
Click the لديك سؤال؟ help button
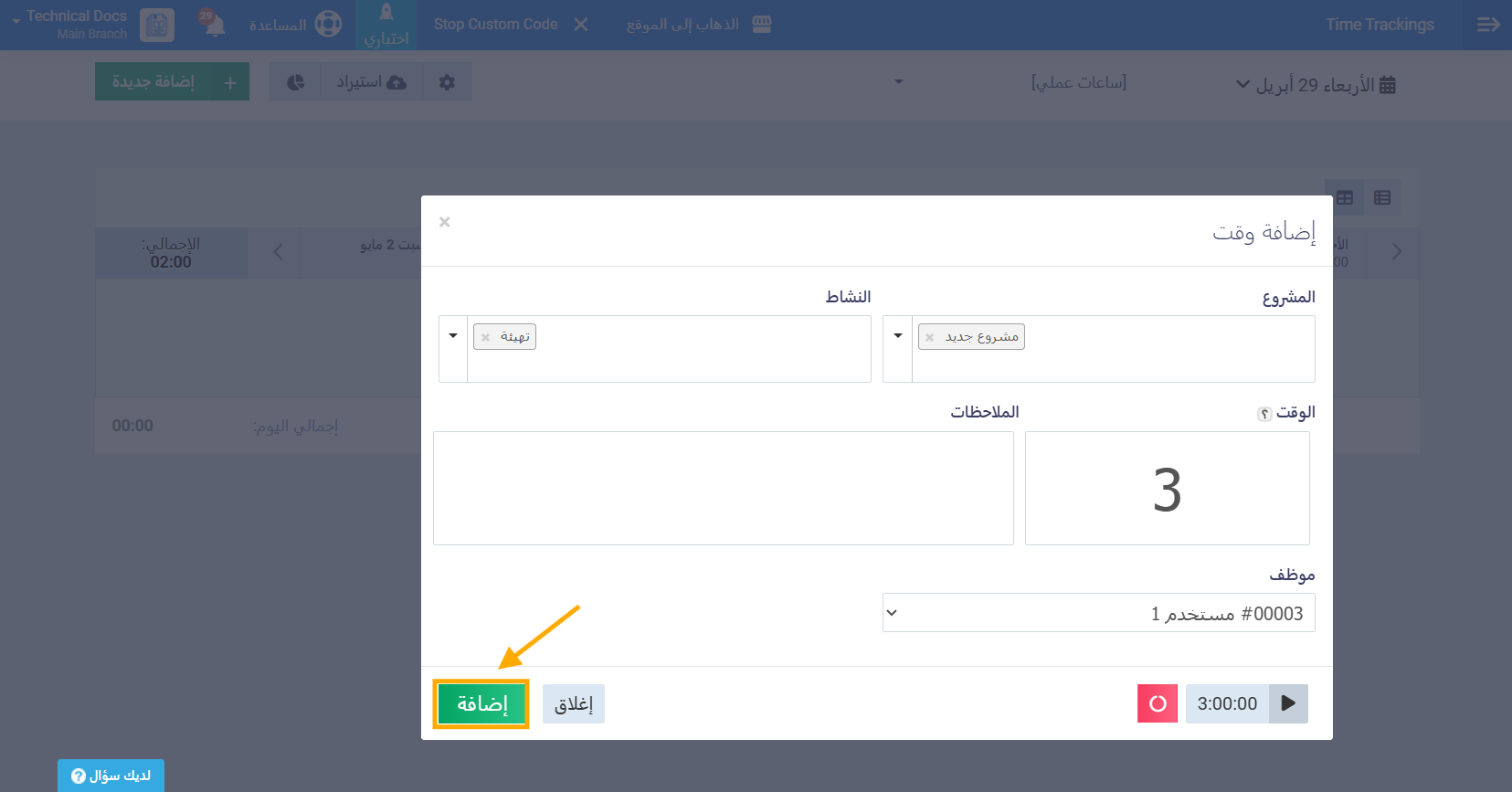point(111,776)
